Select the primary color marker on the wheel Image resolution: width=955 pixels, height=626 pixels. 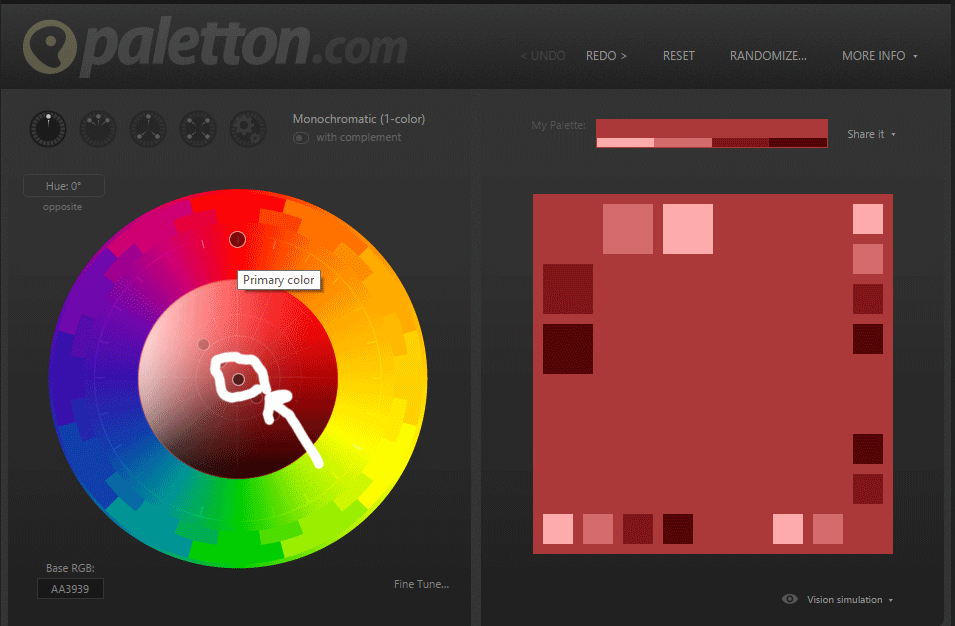(238, 239)
